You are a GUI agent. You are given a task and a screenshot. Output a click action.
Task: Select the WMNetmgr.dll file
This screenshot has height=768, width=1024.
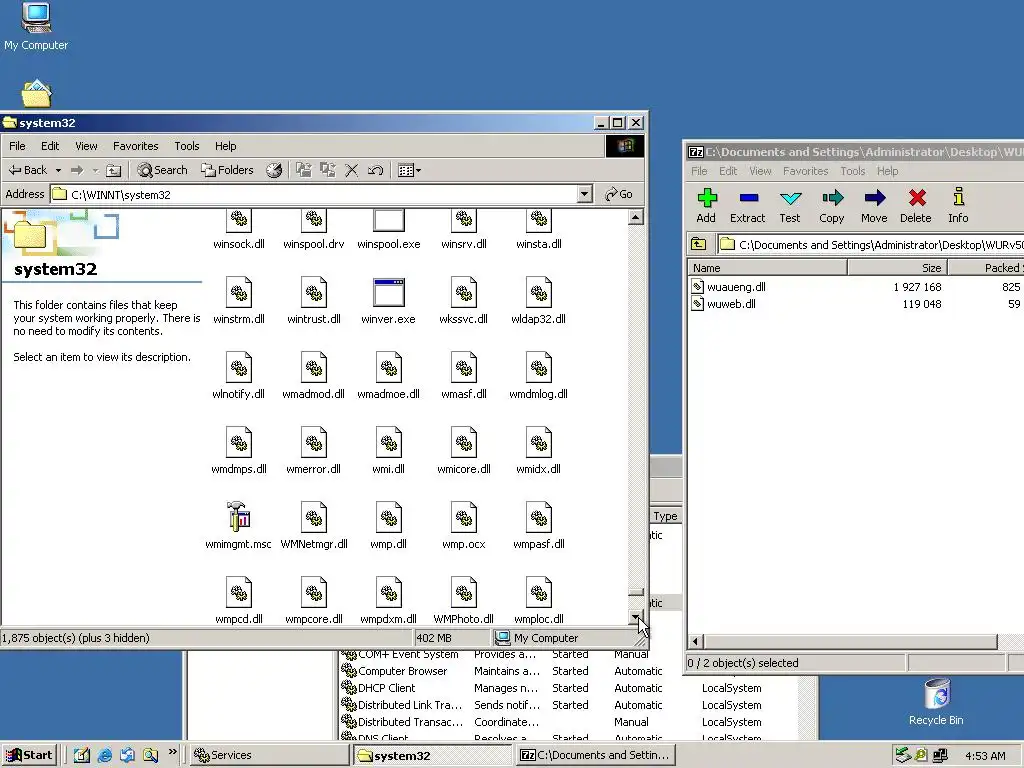coord(313,526)
